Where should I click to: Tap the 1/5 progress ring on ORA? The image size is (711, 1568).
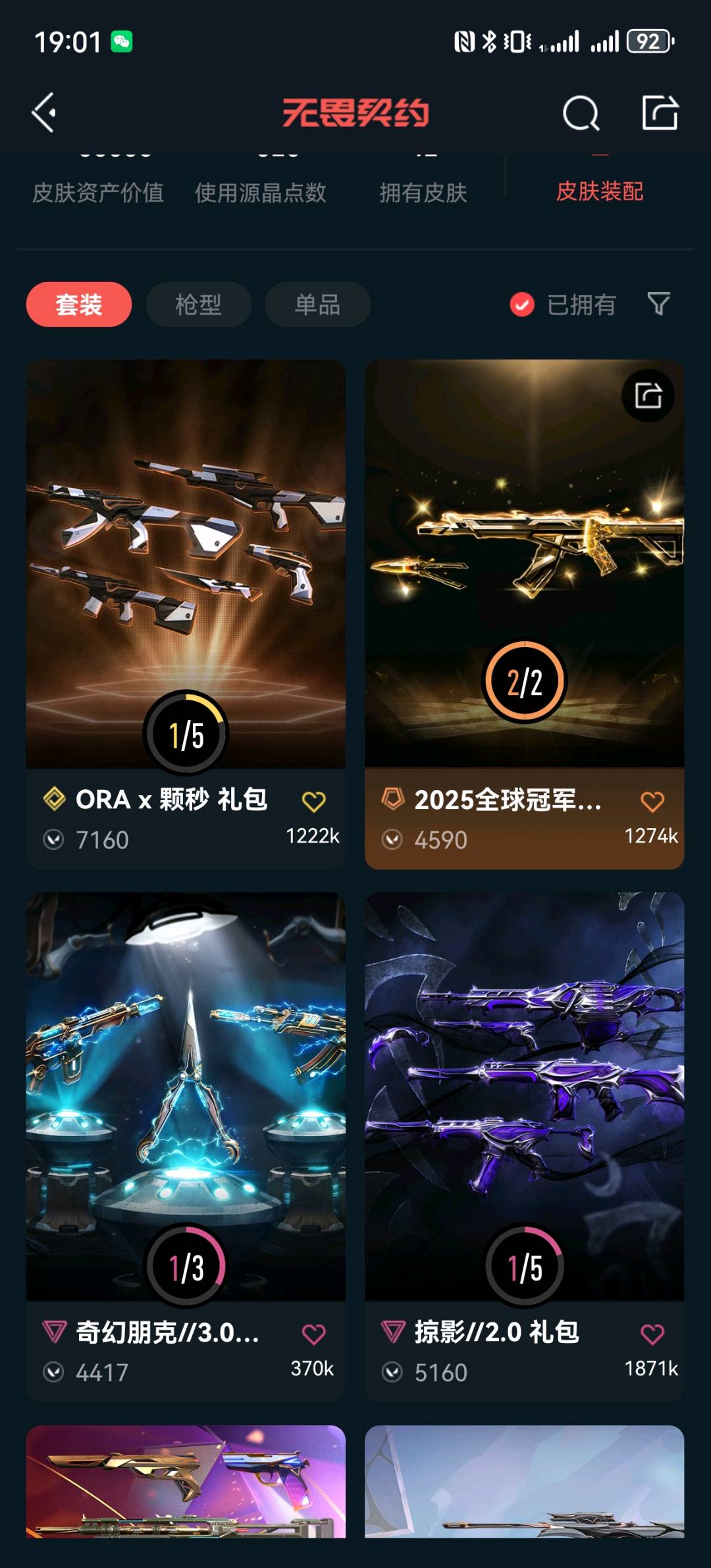(x=186, y=733)
